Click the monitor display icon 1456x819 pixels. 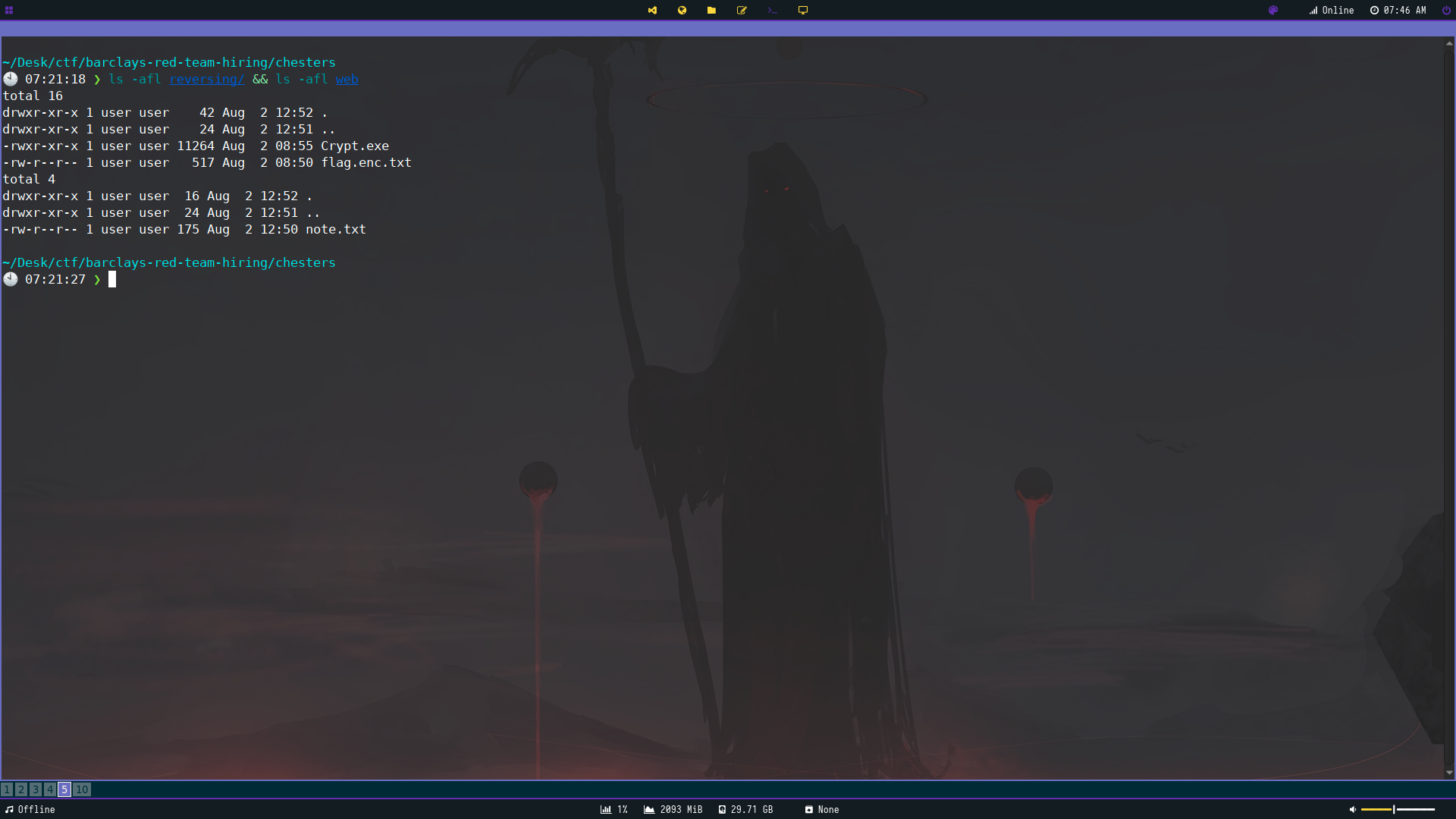[803, 10]
